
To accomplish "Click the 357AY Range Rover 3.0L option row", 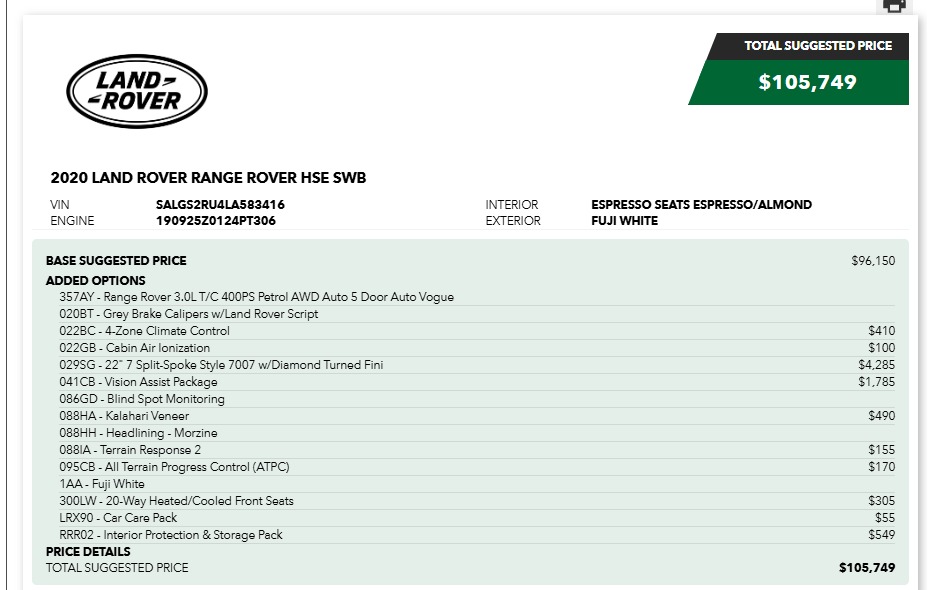I will (x=256, y=297).
